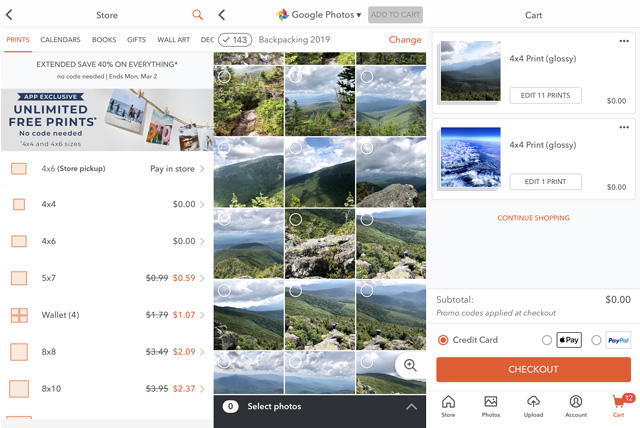640x428 pixels.
Task: Open the 4x4 $0.00 row chevron
Action: (x=202, y=204)
